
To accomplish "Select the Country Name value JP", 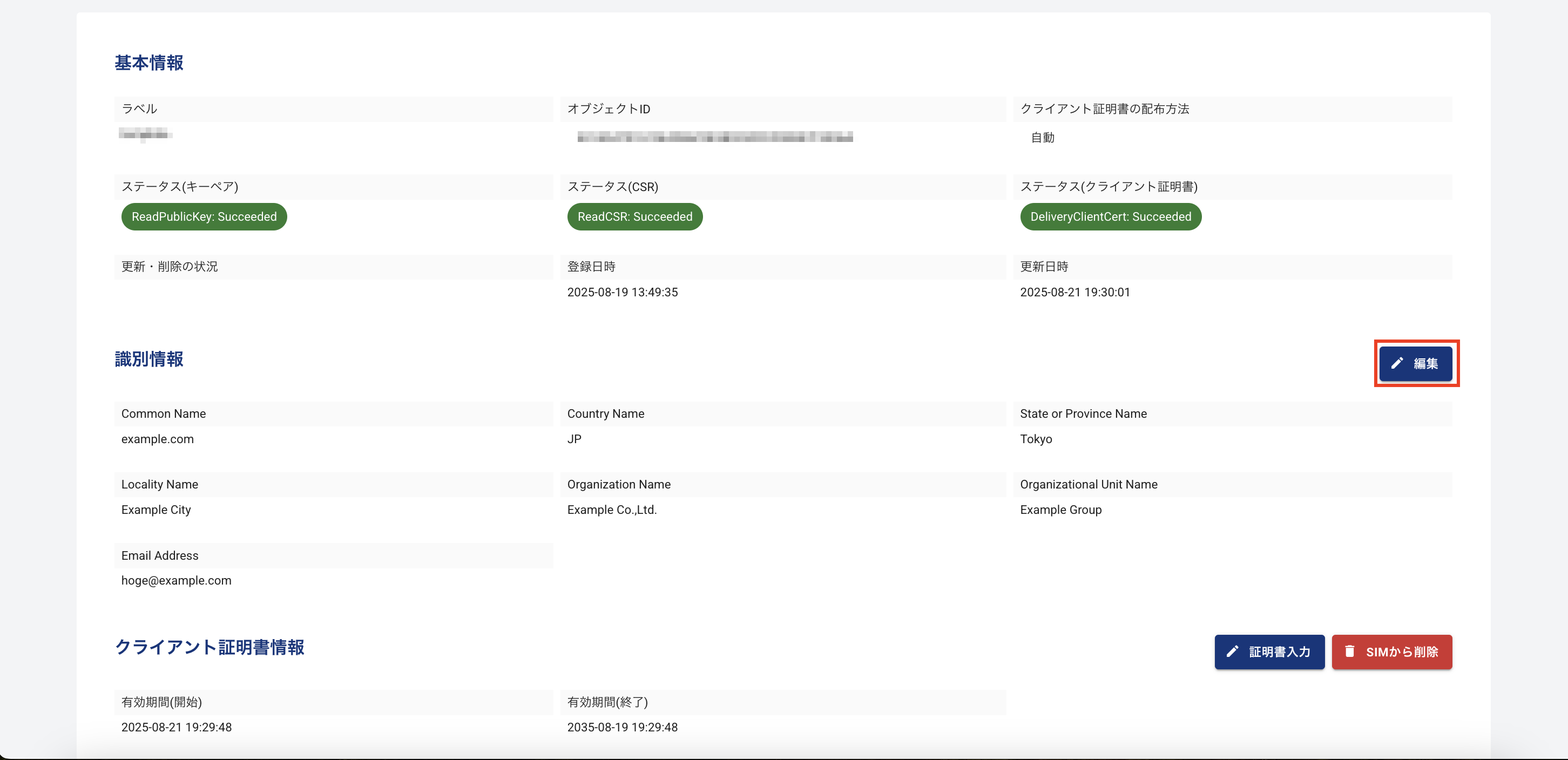I will click(574, 439).
